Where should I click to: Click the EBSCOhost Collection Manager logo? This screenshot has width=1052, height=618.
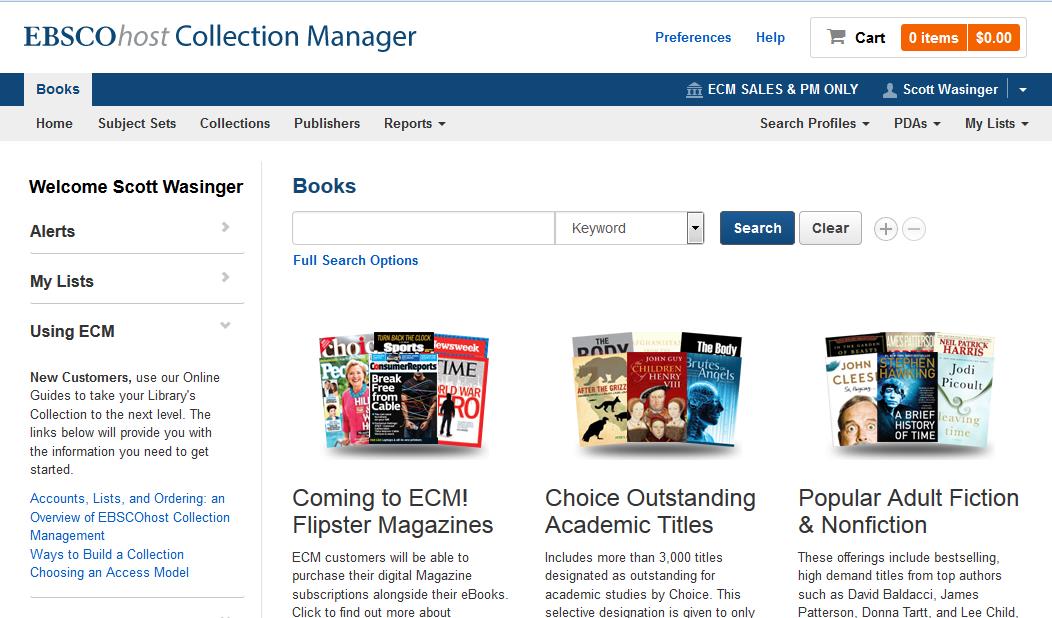click(x=220, y=37)
